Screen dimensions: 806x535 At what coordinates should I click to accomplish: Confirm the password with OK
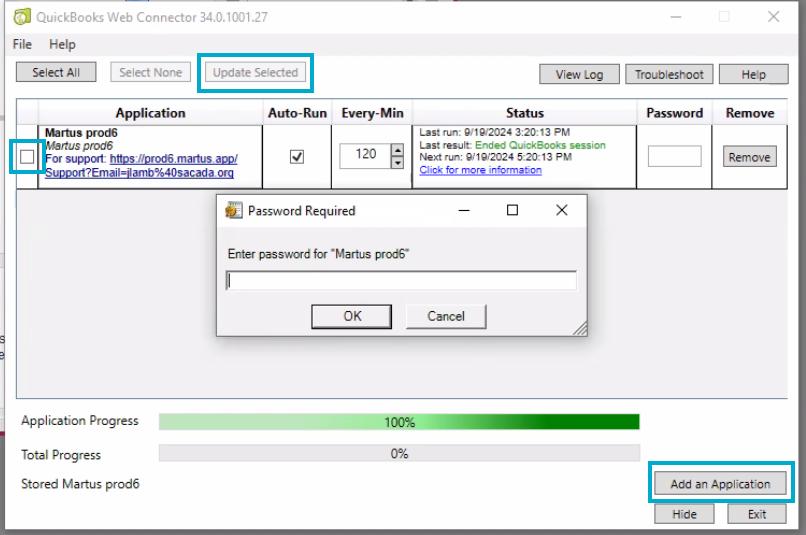(352, 316)
